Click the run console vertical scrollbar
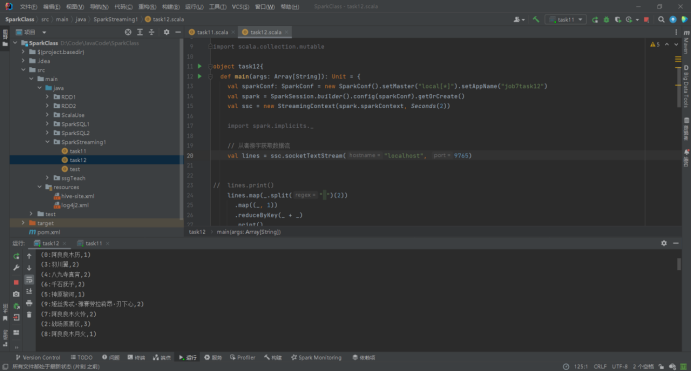The width and height of the screenshot is (692, 371). pyautogui.click(x=678, y=264)
